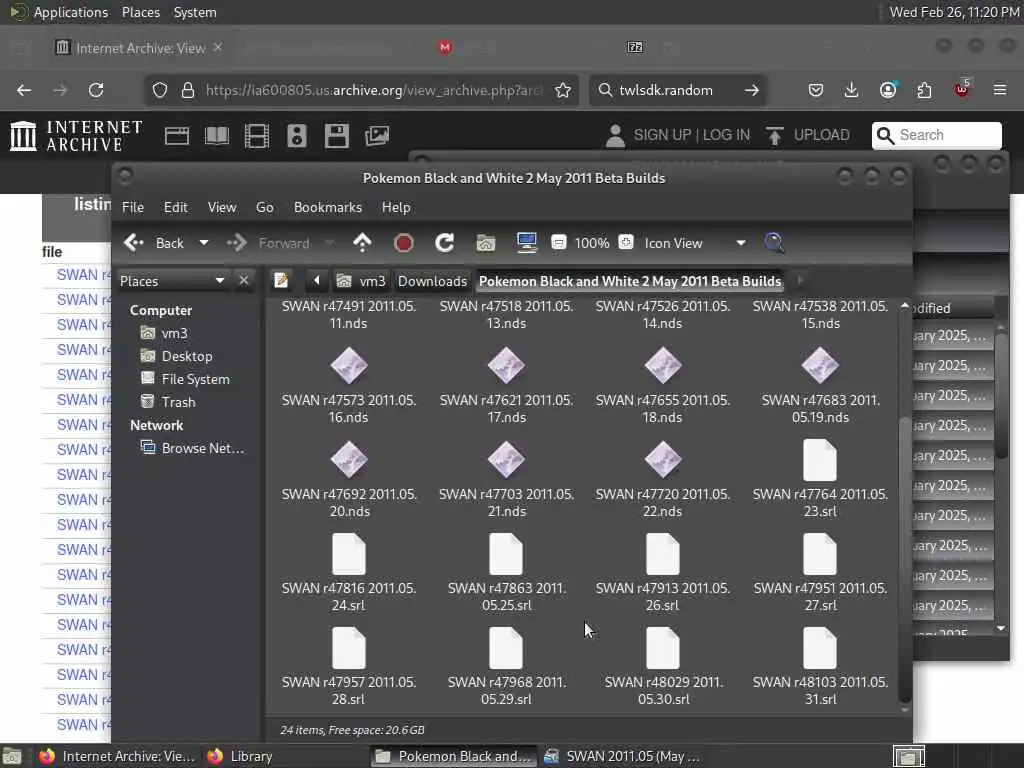Open the Places panel menu

point(140,12)
